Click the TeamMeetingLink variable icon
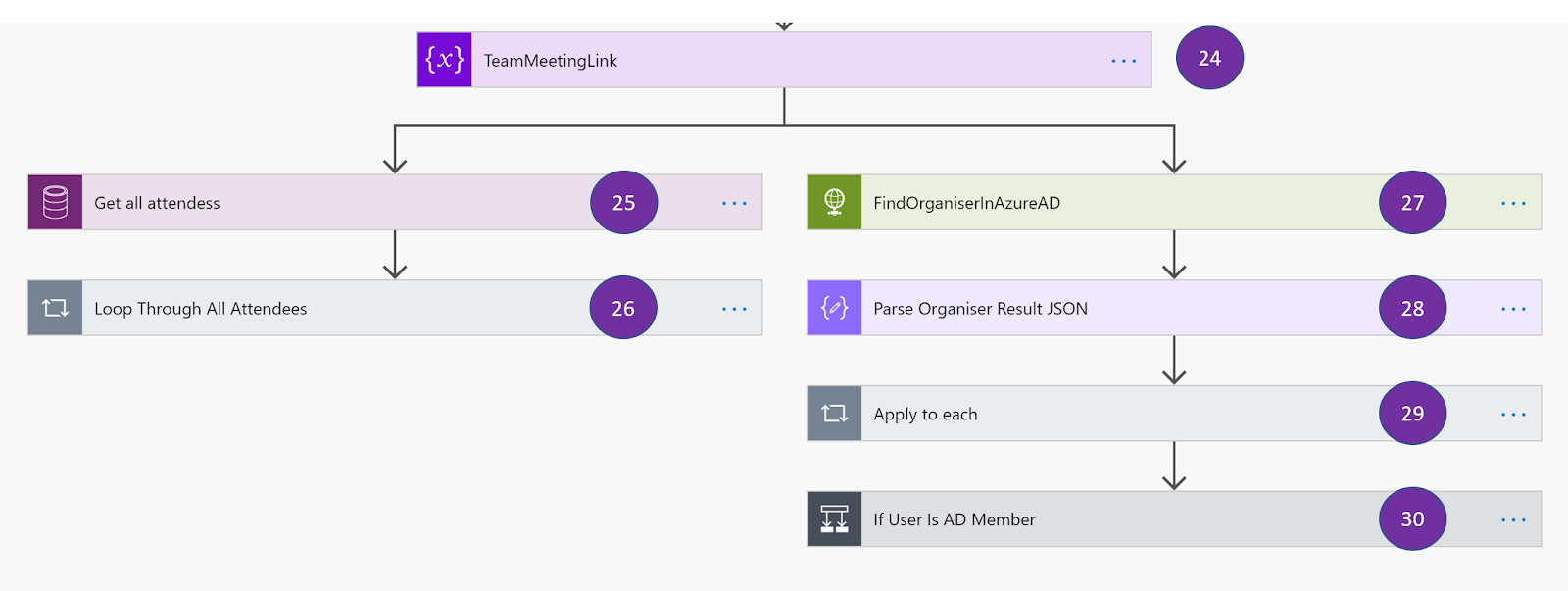The height and width of the screenshot is (591, 1568). tap(445, 60)
